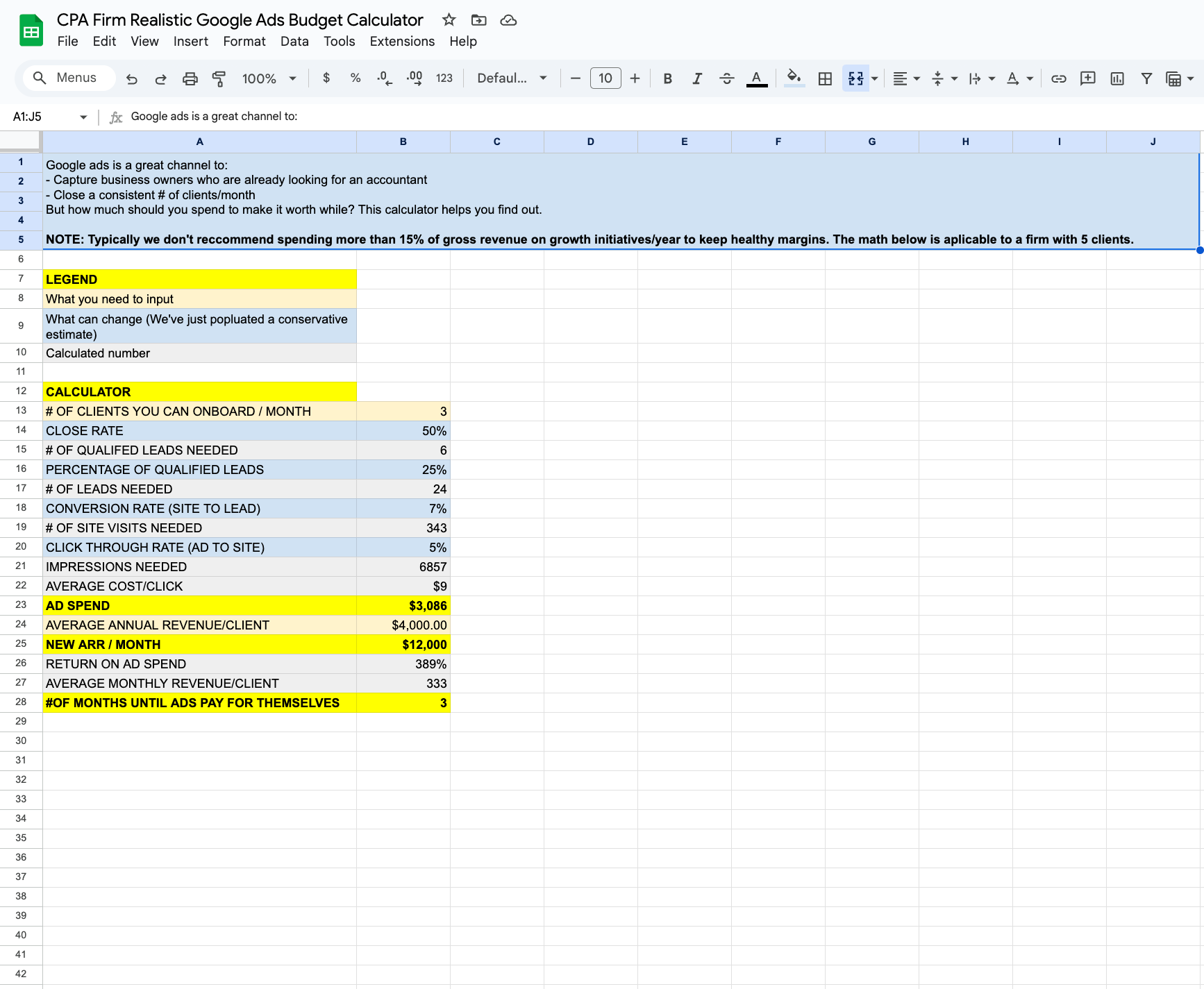Select row 23 header
The image size is (1204, 989).
[21, 605]
